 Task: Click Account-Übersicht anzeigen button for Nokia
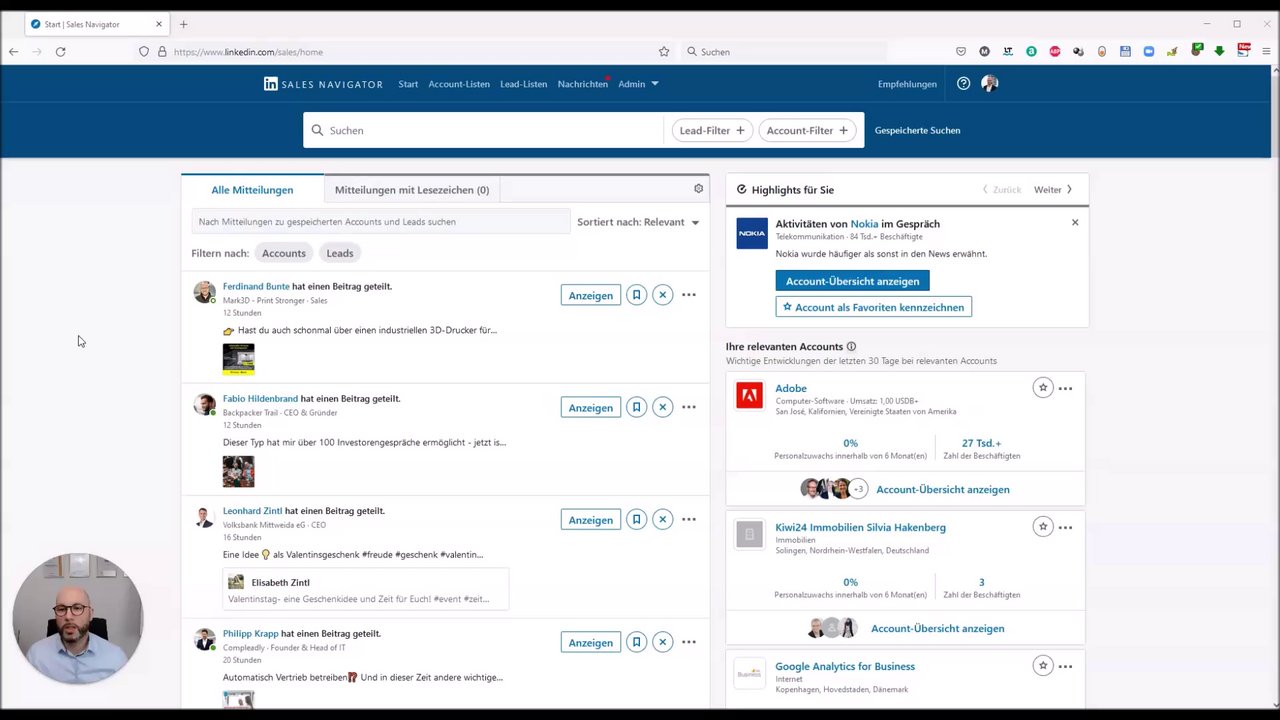click(852, 281)
